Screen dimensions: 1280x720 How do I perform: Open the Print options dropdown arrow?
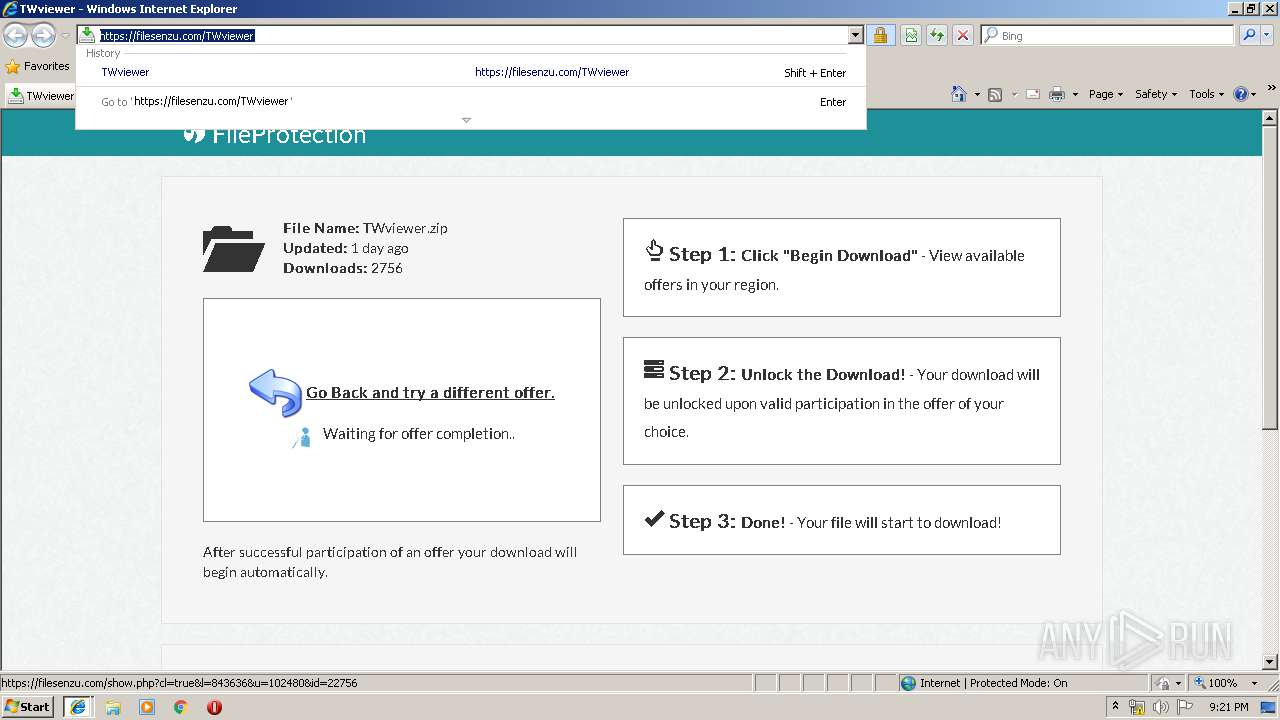pyautogui.click(x=1075, y=94)
